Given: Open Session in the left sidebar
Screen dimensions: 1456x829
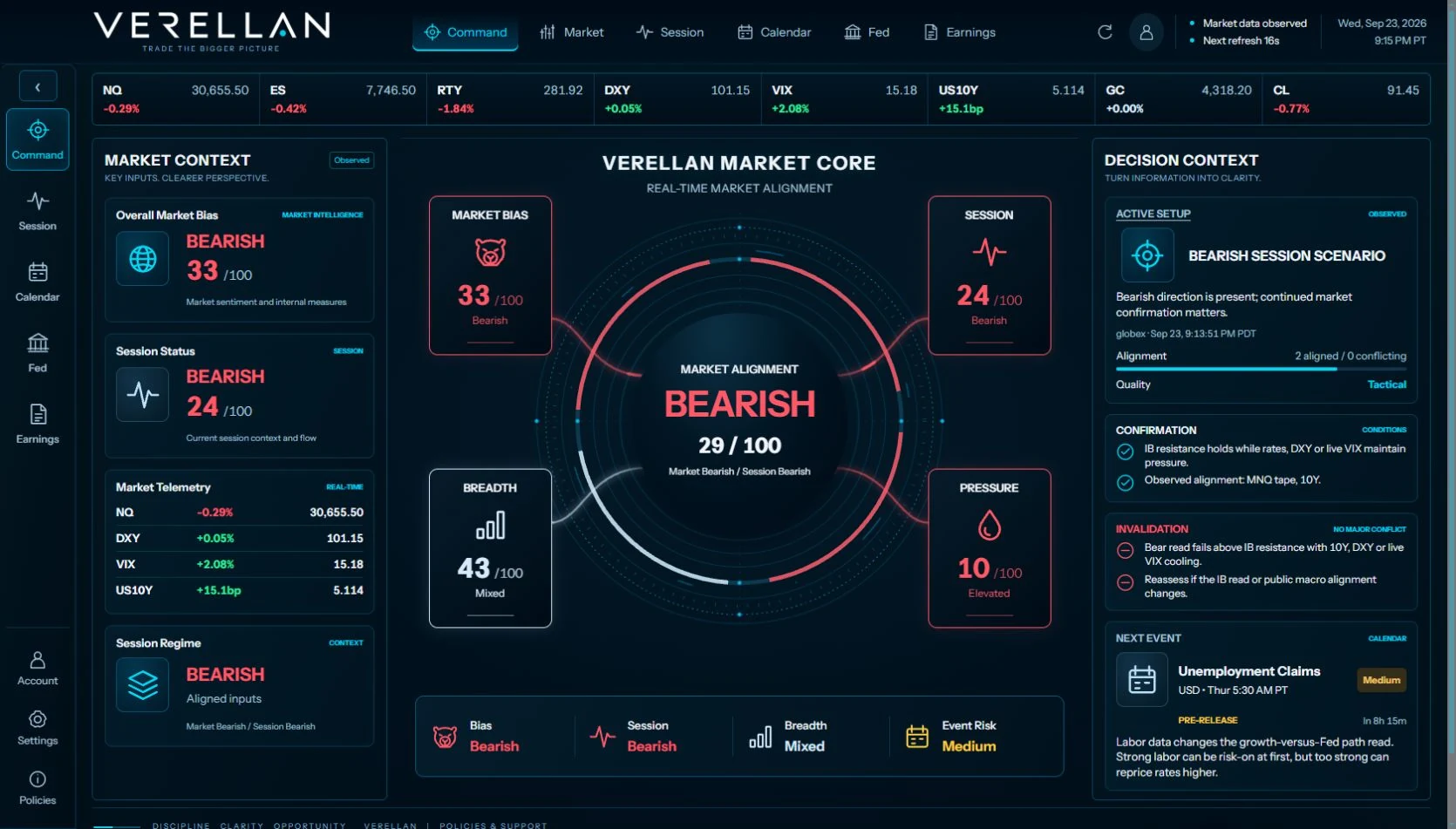Looking at the screenshot, I should point(37,211).
